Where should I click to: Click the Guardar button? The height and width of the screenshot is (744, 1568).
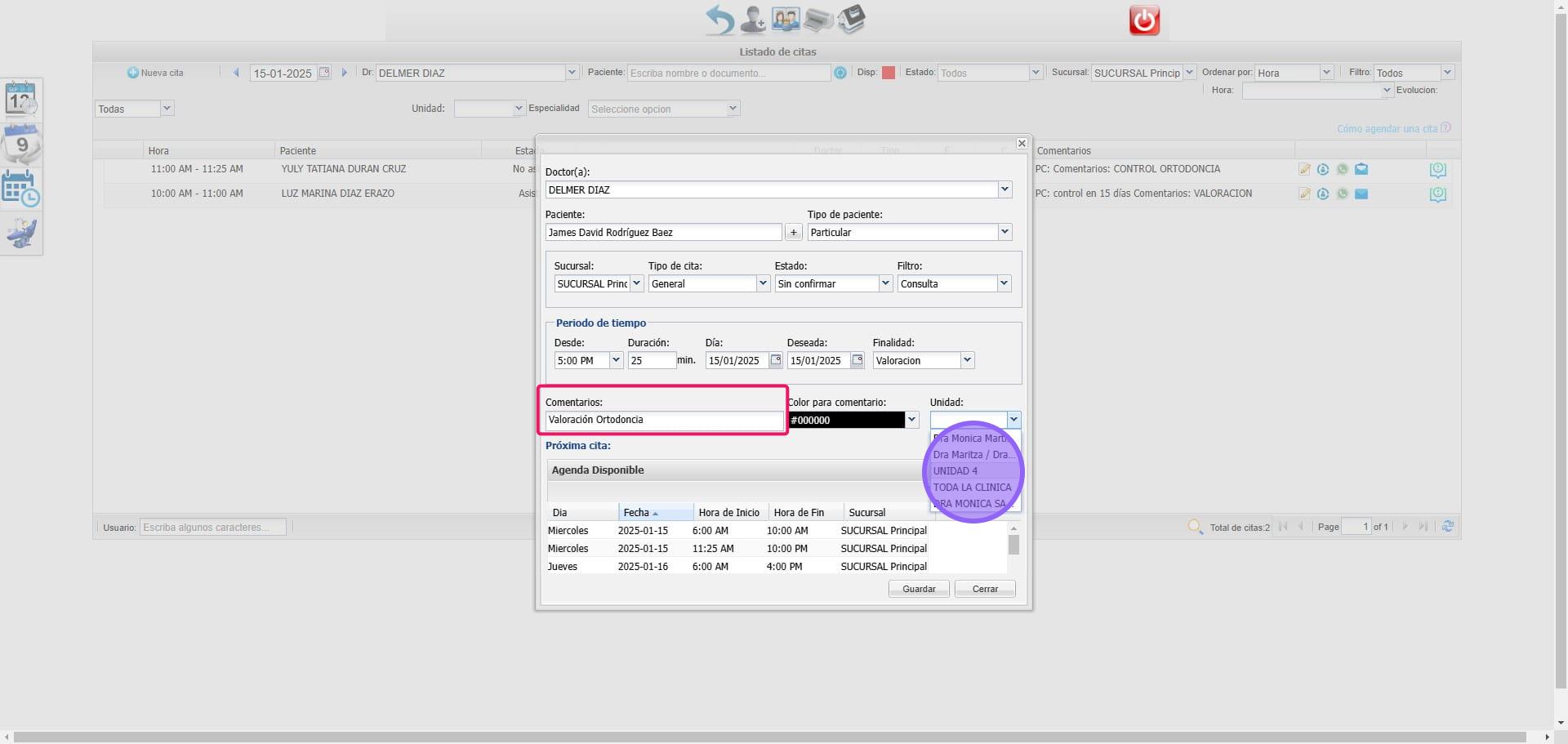[919, 589]
